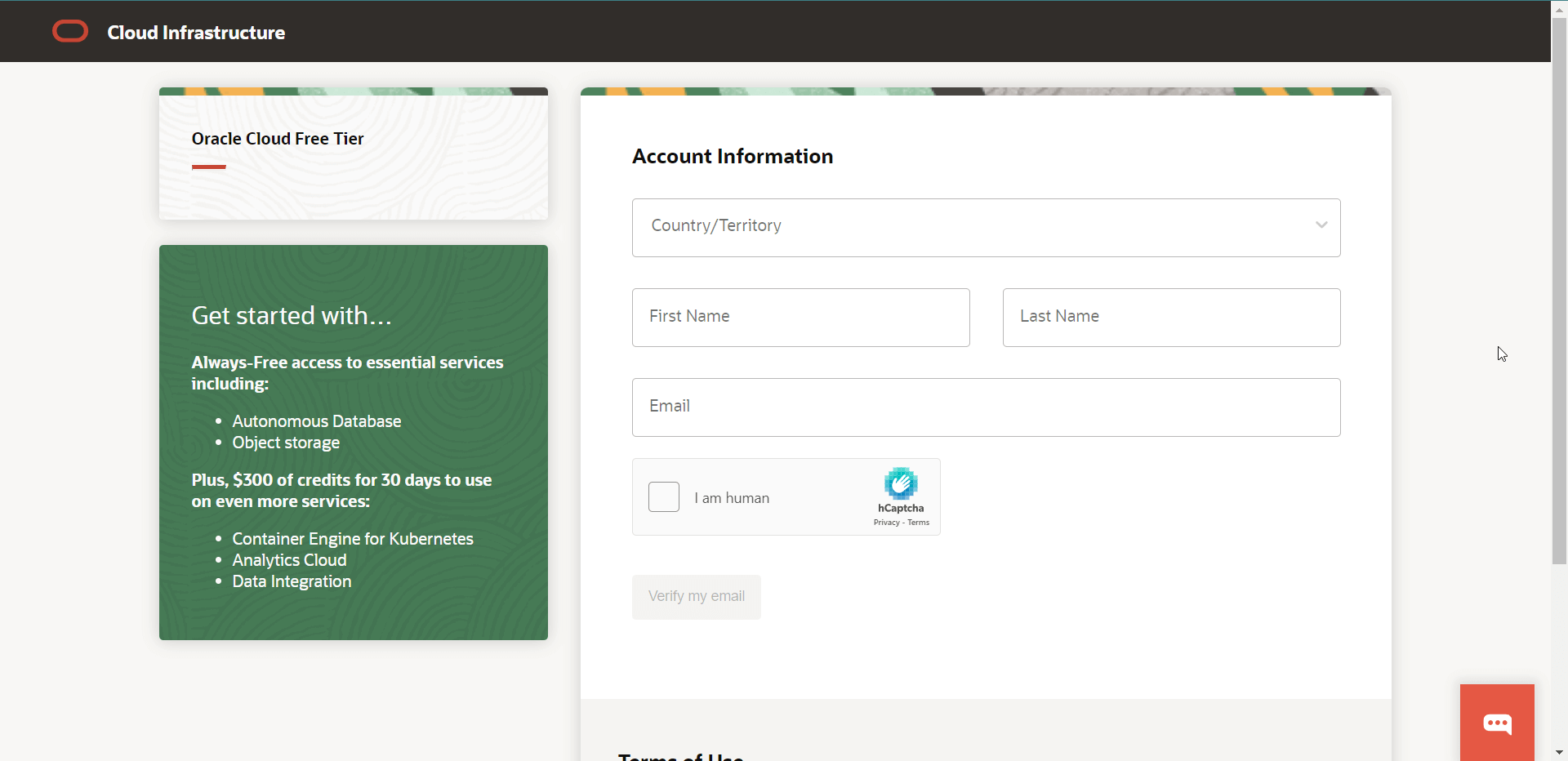Click the scrollbar down arrow

point(1559,752)
